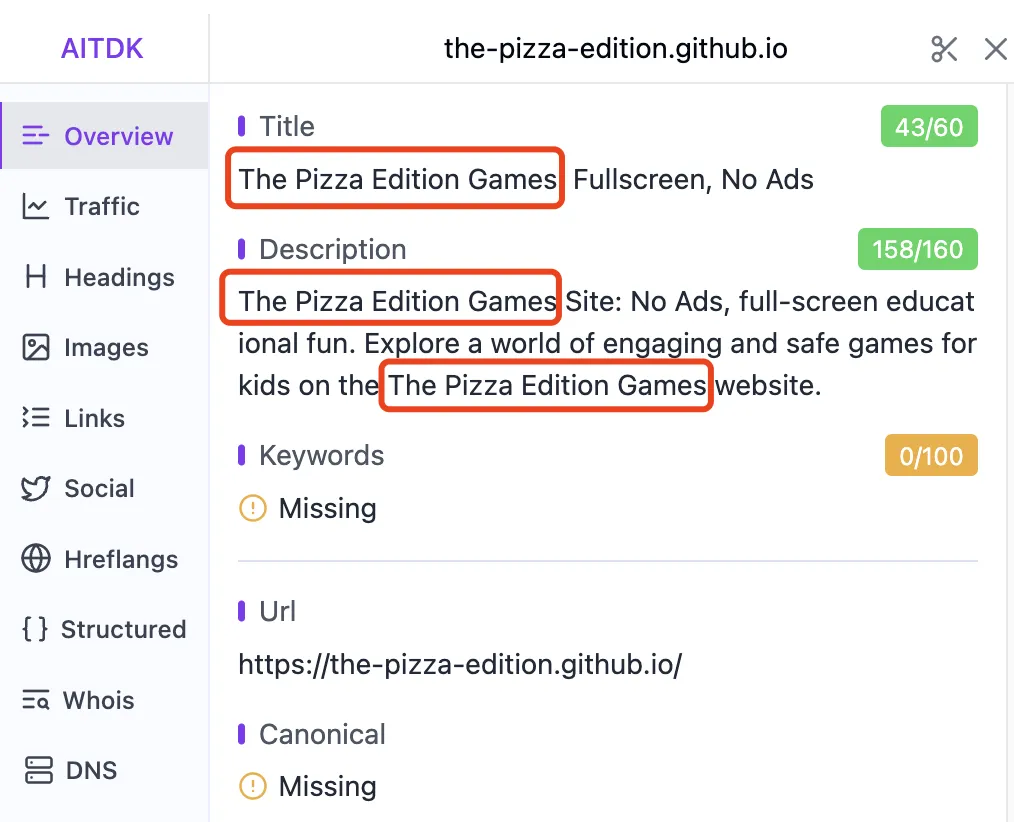This screenshot has height=822, width=1014.
Task: Click the 158/160 description length badge
Action: (917, 249)
